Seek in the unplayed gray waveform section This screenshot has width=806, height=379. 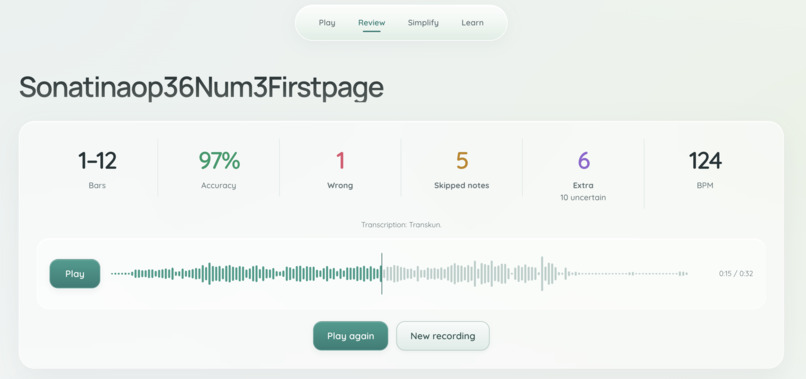tap(535, 274)
